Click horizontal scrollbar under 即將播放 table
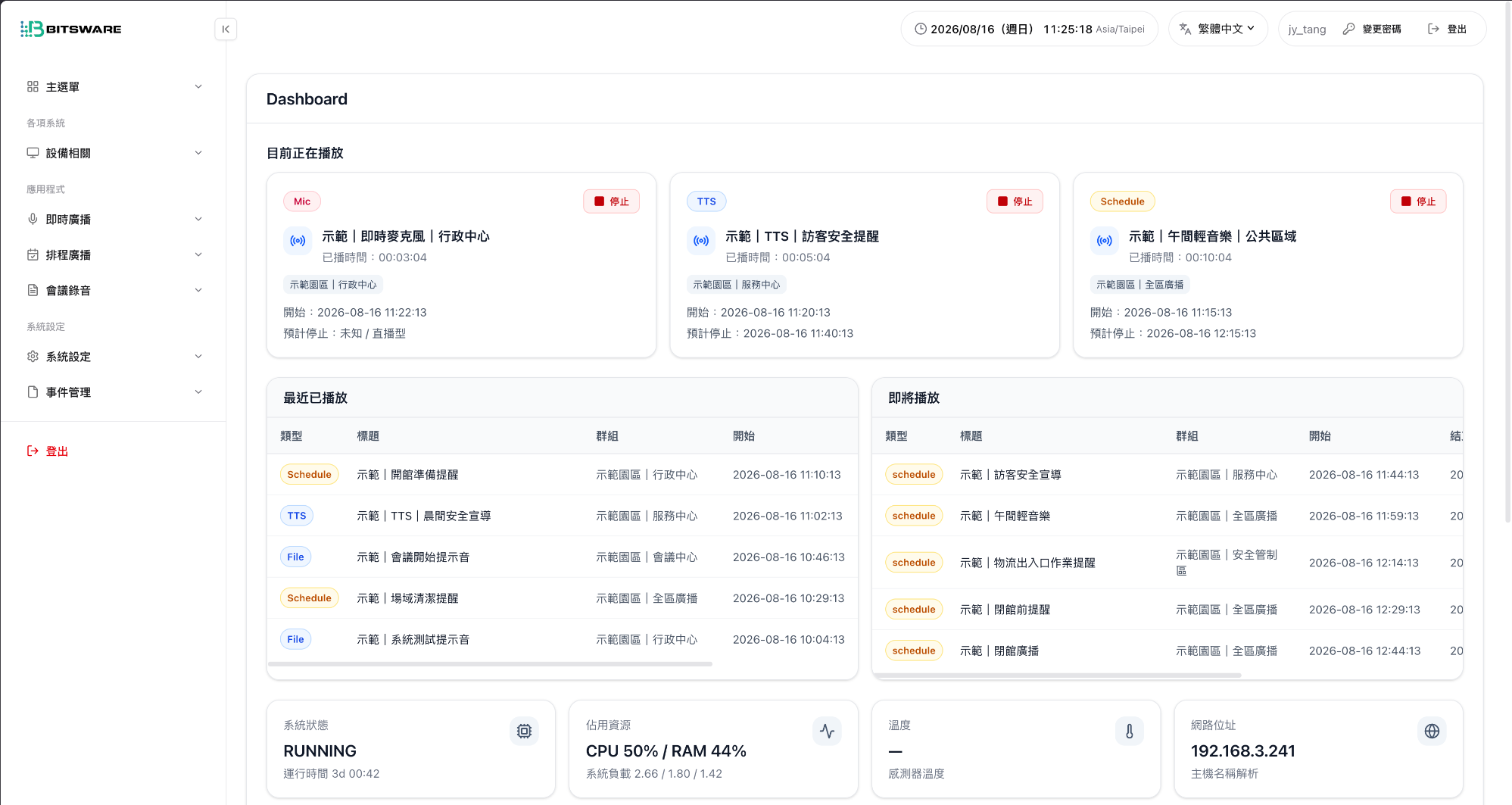The width and height of the screenshot is (1512, 805). click(x=1057, y=675)
